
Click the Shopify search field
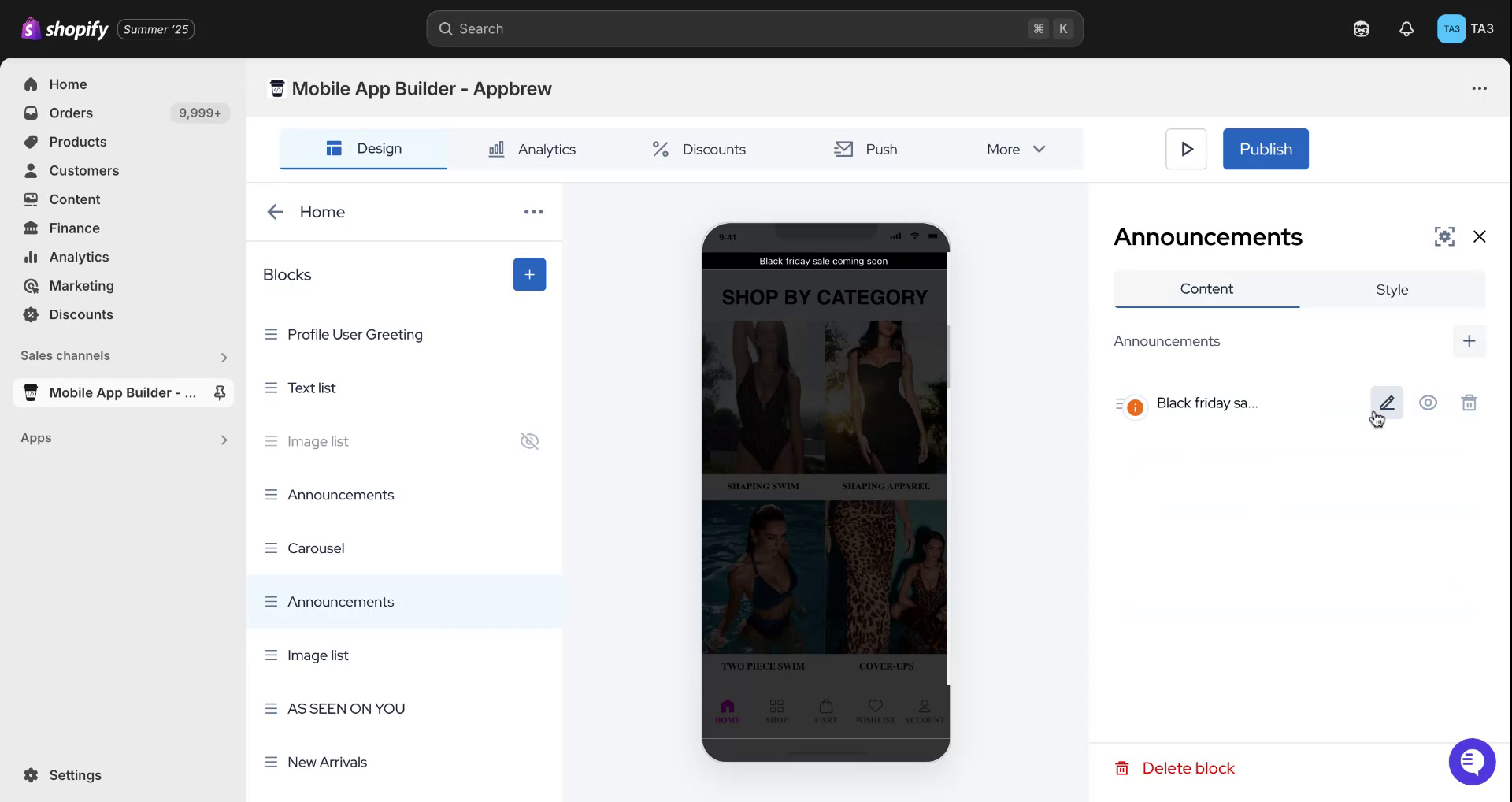pyautogui.click(x=754, y=29)
